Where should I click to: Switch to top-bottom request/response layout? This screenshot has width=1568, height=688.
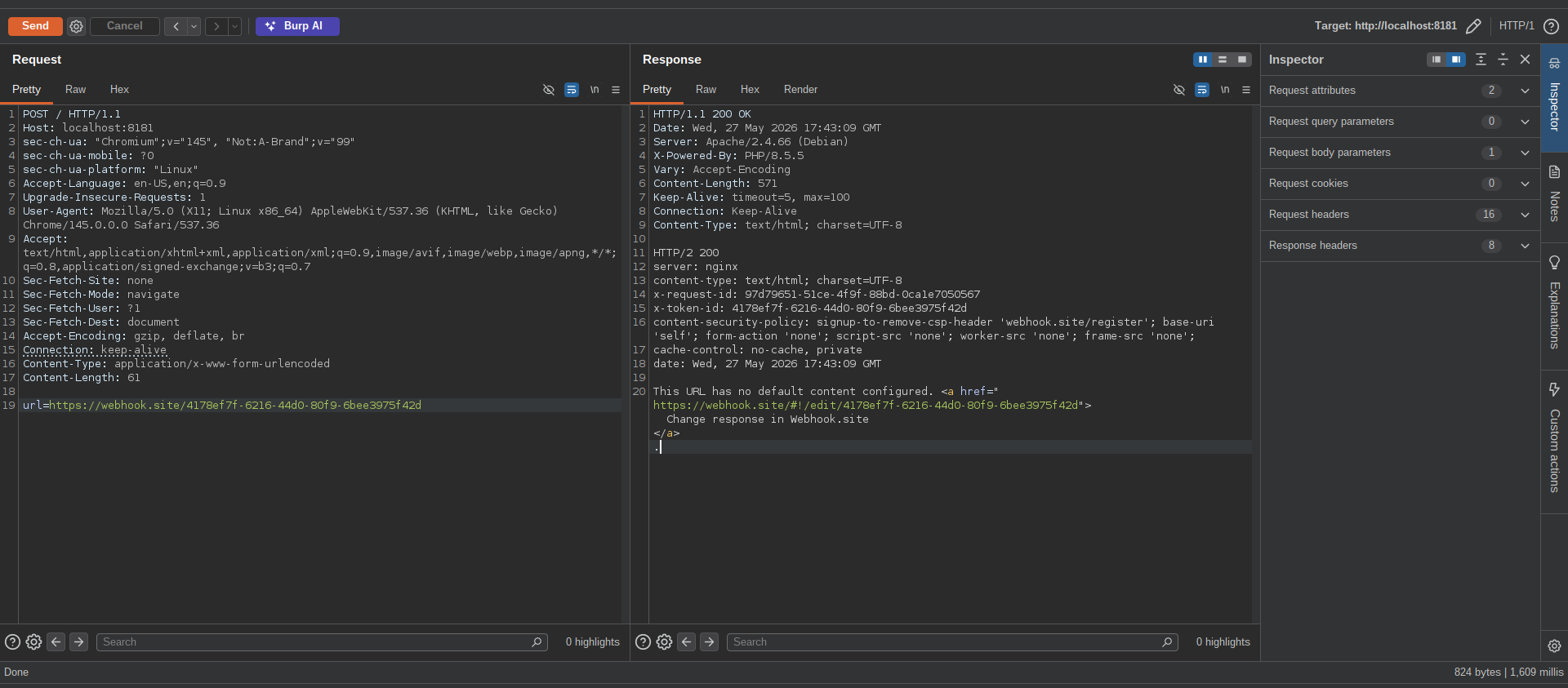pyautogui.click(x=1223, y=60)
